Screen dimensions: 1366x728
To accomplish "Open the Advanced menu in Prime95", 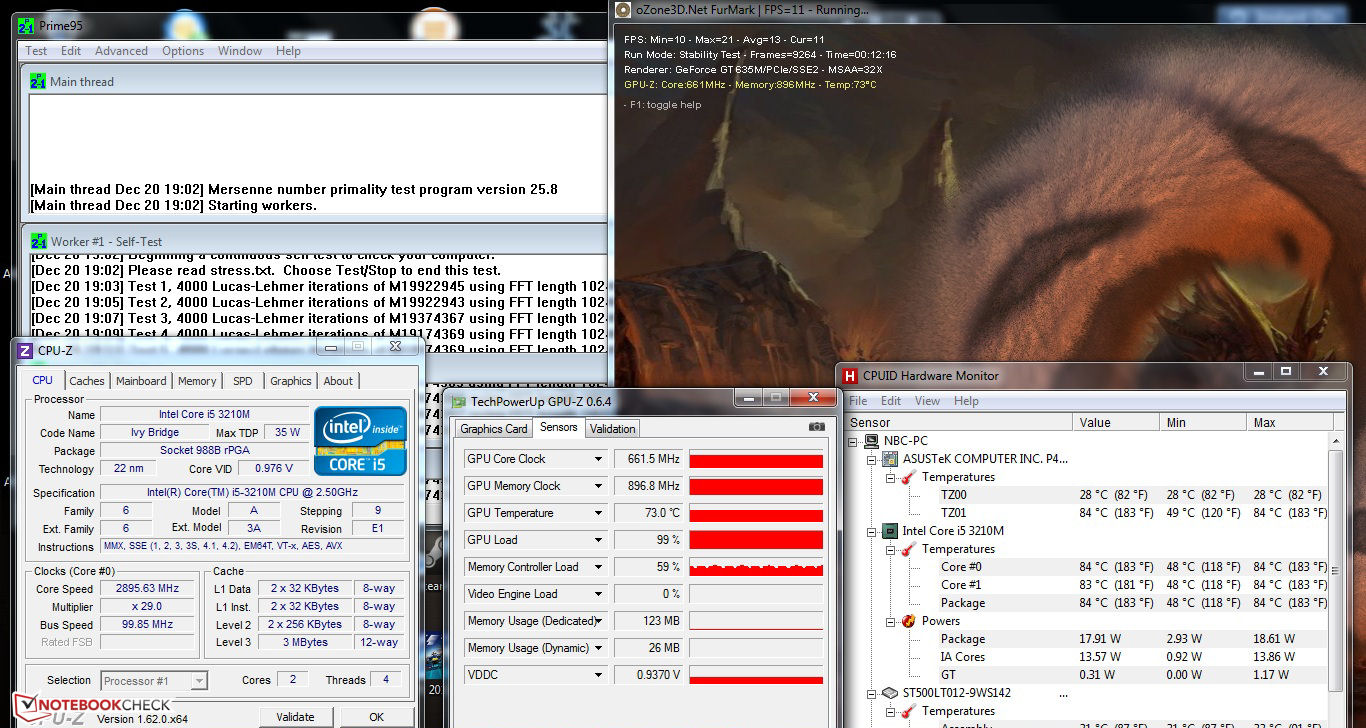I will click(121, 51).
